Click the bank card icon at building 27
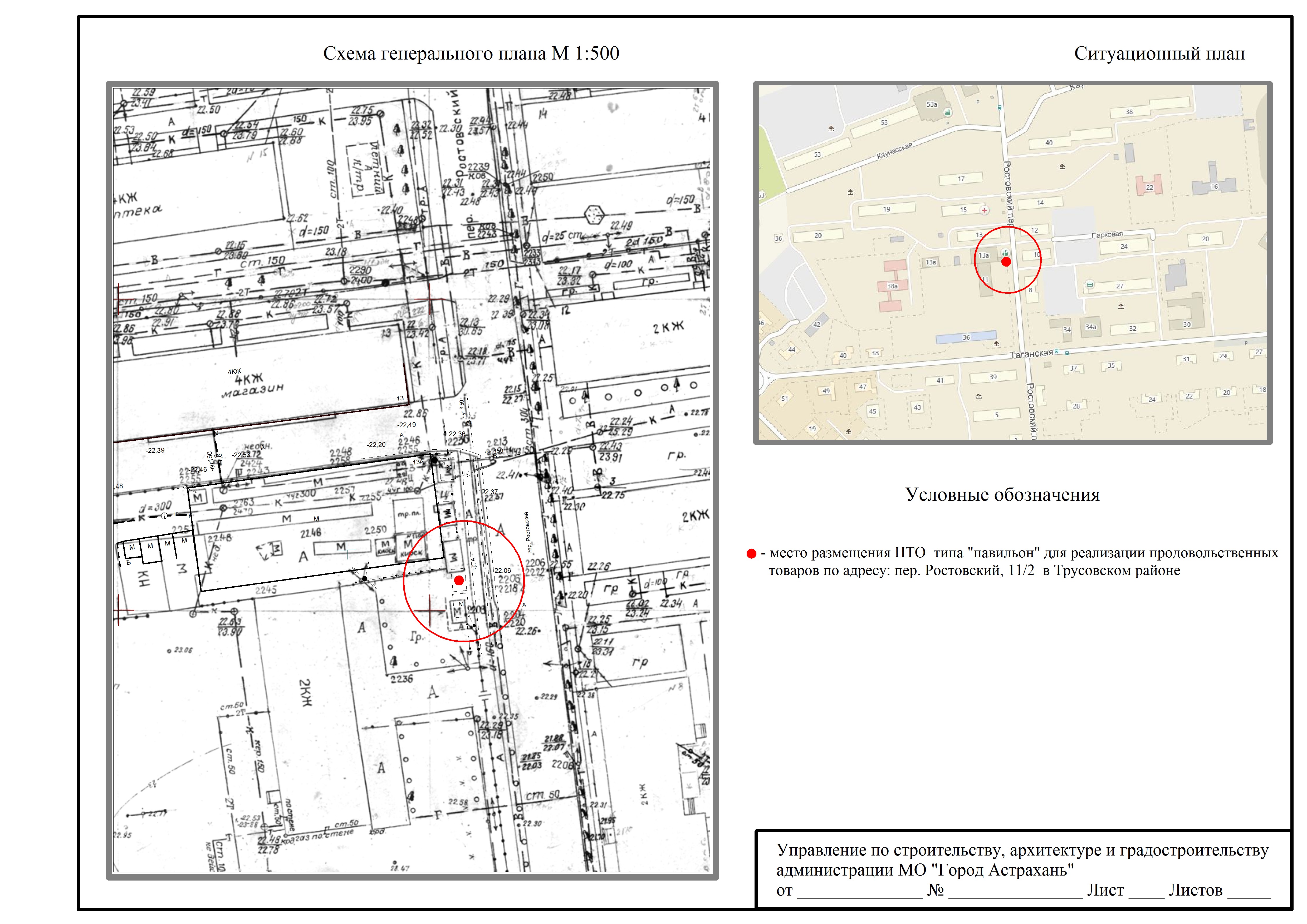Screen dimensions: 1307x924 (1090, 284)
